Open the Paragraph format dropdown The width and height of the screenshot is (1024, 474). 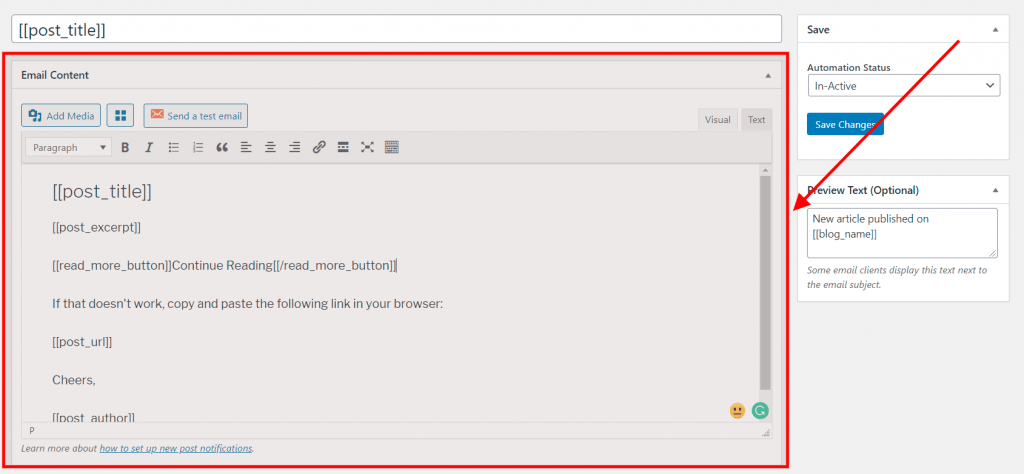click(69, 148)
